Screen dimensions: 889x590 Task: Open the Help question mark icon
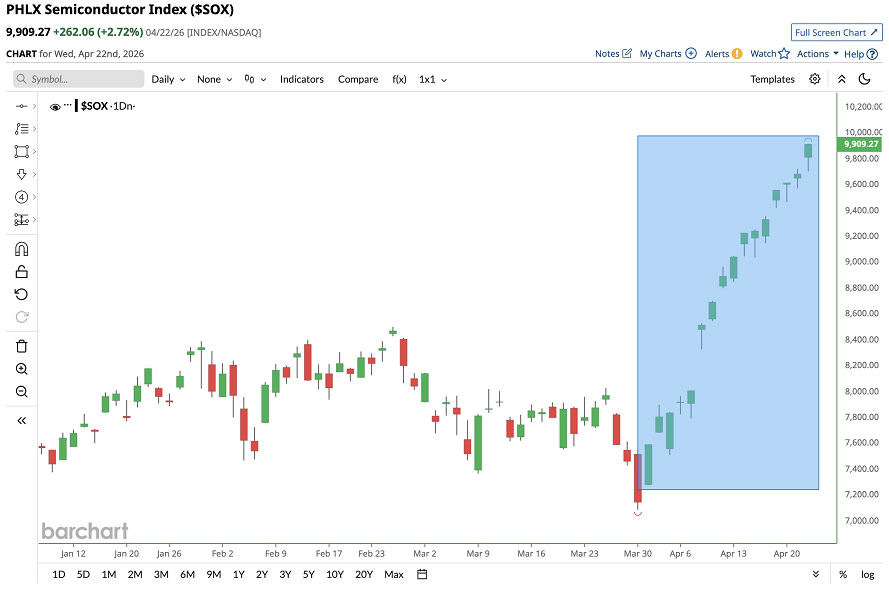873,54
